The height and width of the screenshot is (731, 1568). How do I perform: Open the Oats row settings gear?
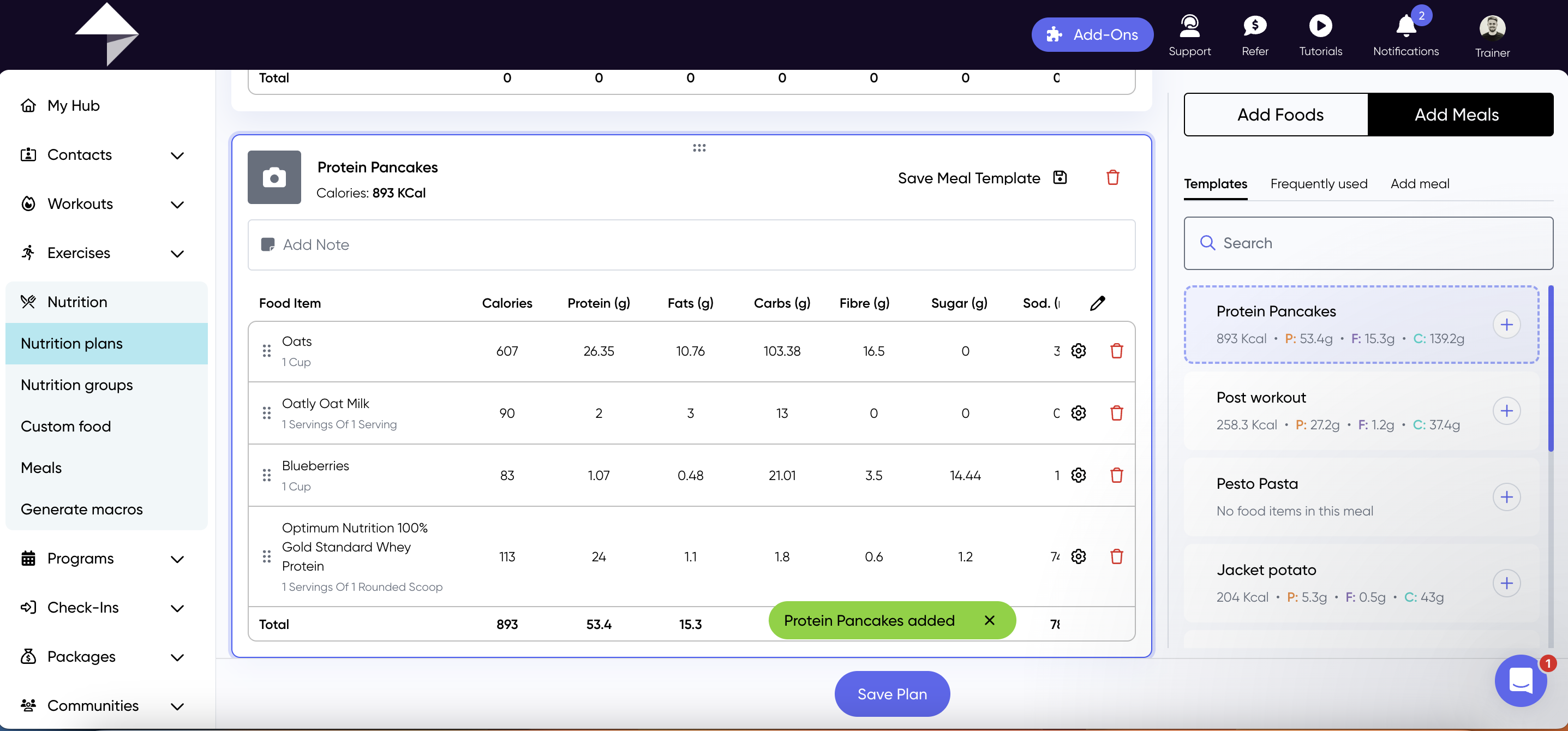[1078, 351]
